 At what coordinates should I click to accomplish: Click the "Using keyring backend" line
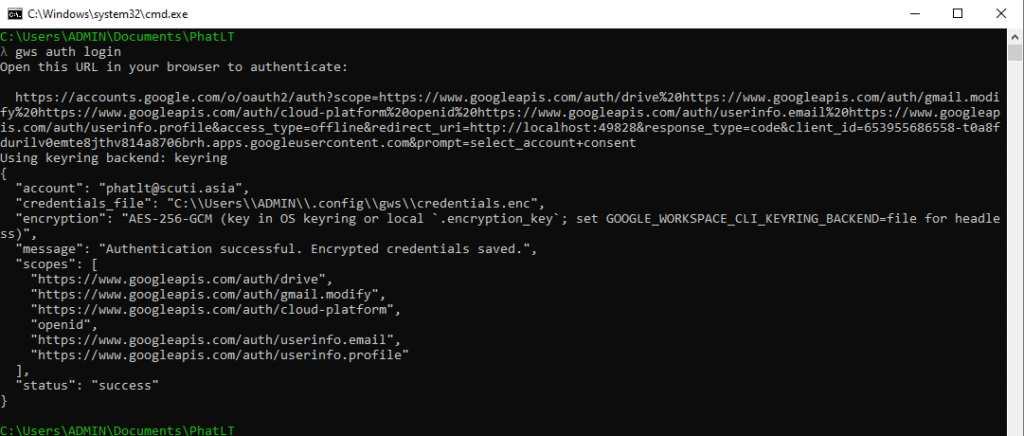point(115,158)
